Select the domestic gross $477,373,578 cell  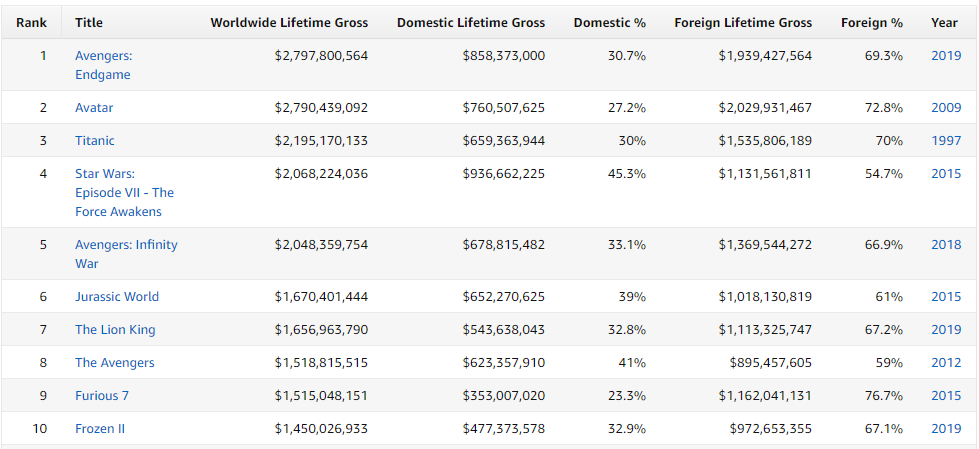[504, 429]
